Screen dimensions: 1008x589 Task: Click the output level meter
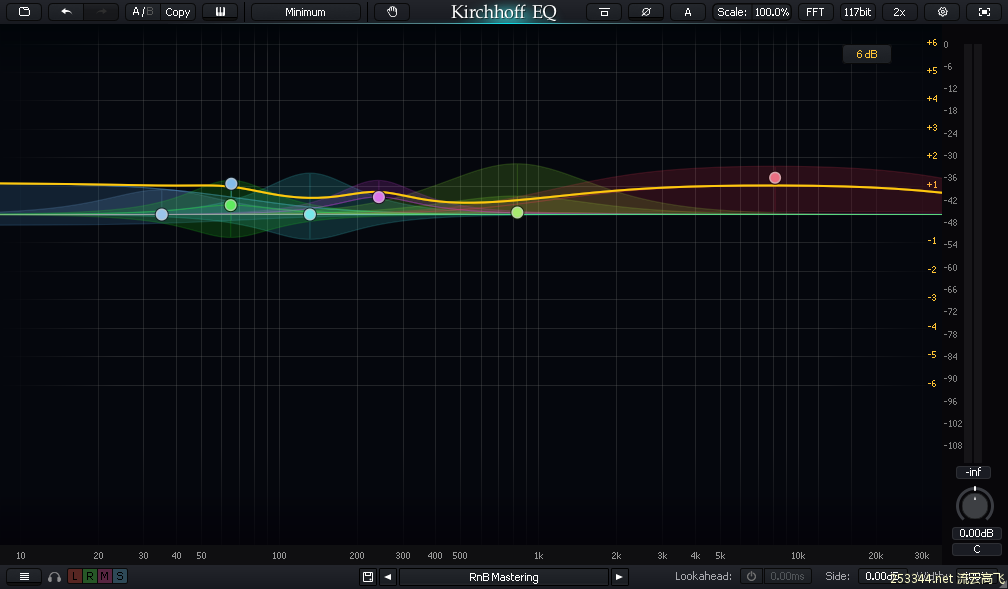[x=973, y=253]
